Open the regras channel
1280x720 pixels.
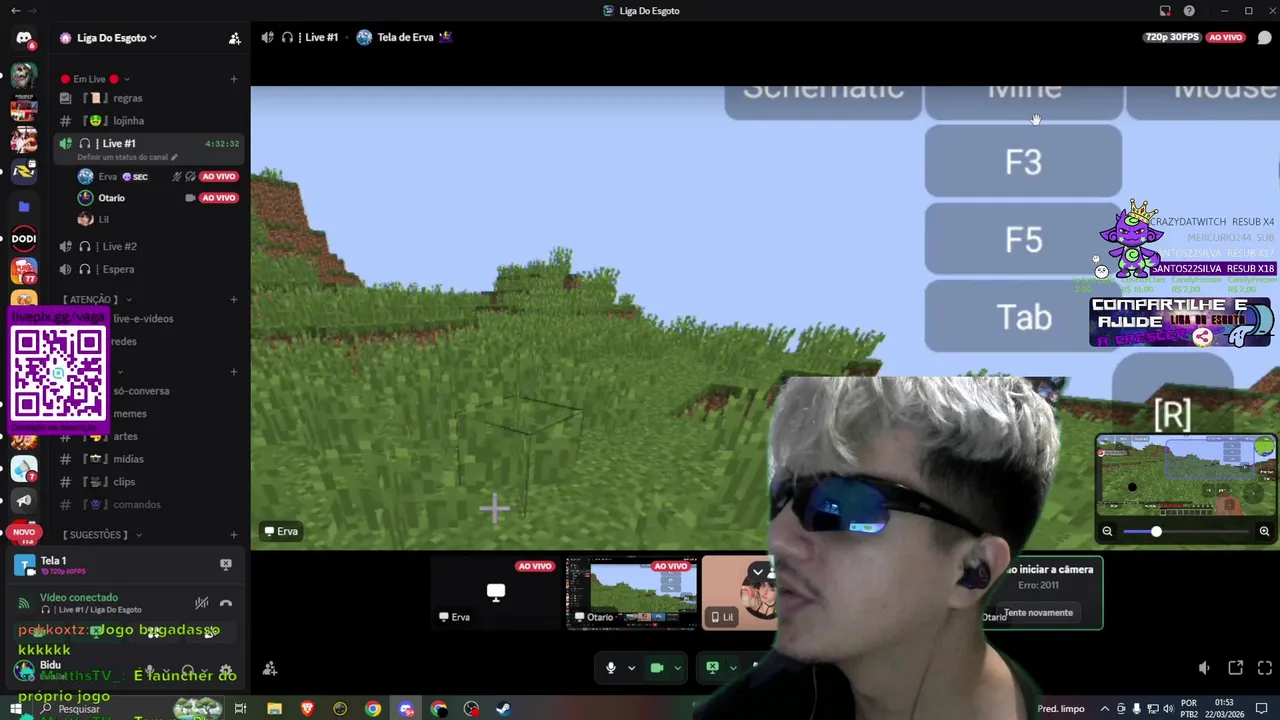pyautogui.click(x=150, y=98)
